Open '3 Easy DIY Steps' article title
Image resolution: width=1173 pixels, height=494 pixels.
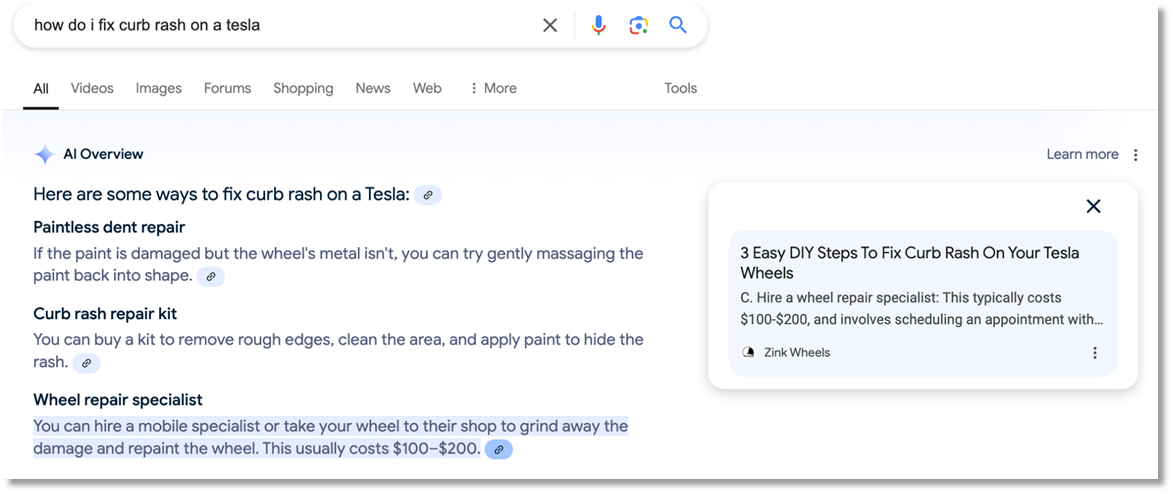click(910, 263)
